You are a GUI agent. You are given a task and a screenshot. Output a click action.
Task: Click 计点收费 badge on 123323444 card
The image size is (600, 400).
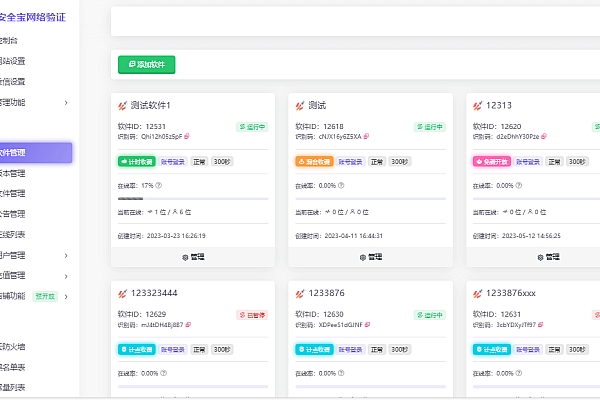point(137,349)
